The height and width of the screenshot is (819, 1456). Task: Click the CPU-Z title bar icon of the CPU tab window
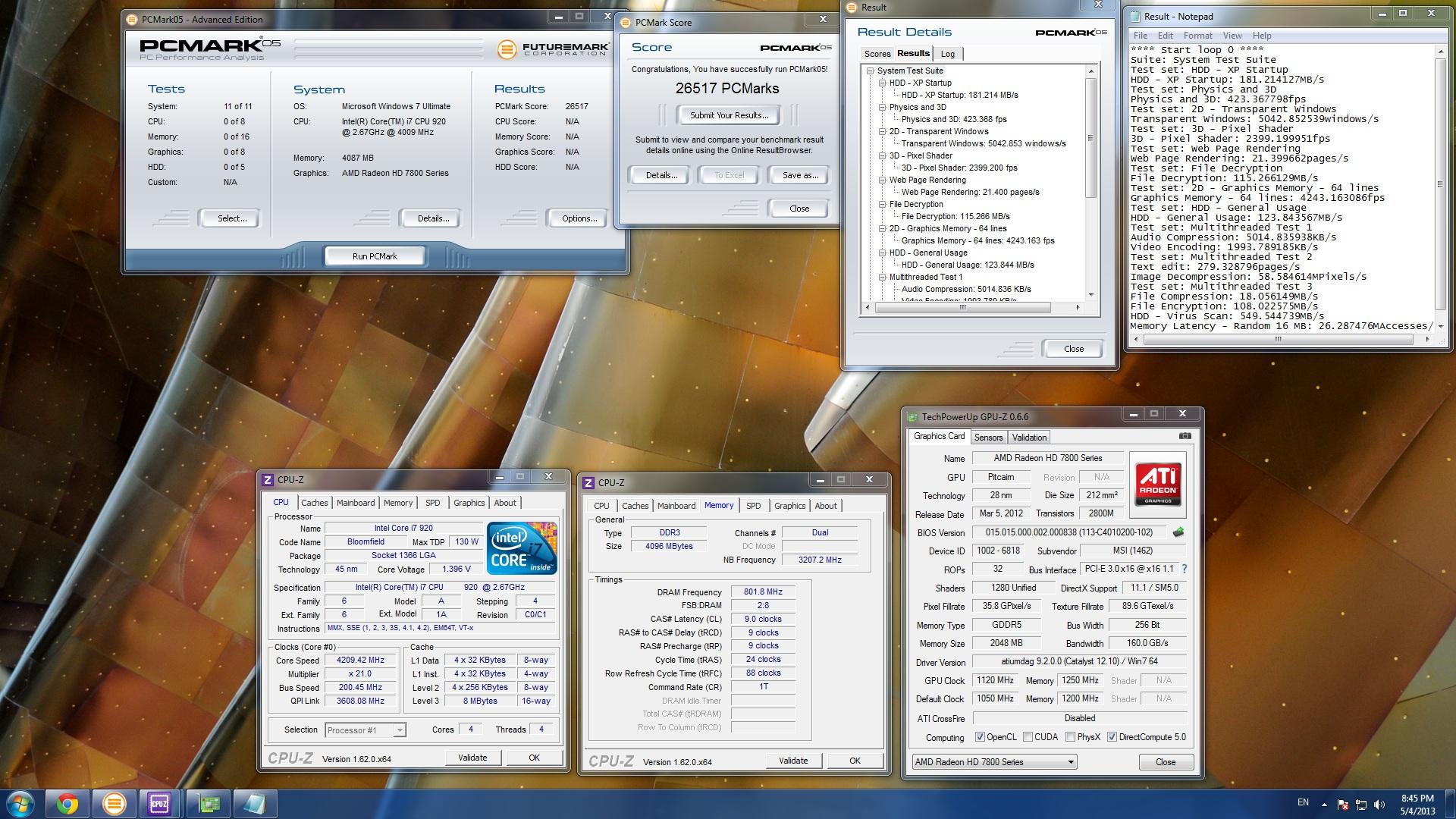pyautogui.click(x=268, y=479)
